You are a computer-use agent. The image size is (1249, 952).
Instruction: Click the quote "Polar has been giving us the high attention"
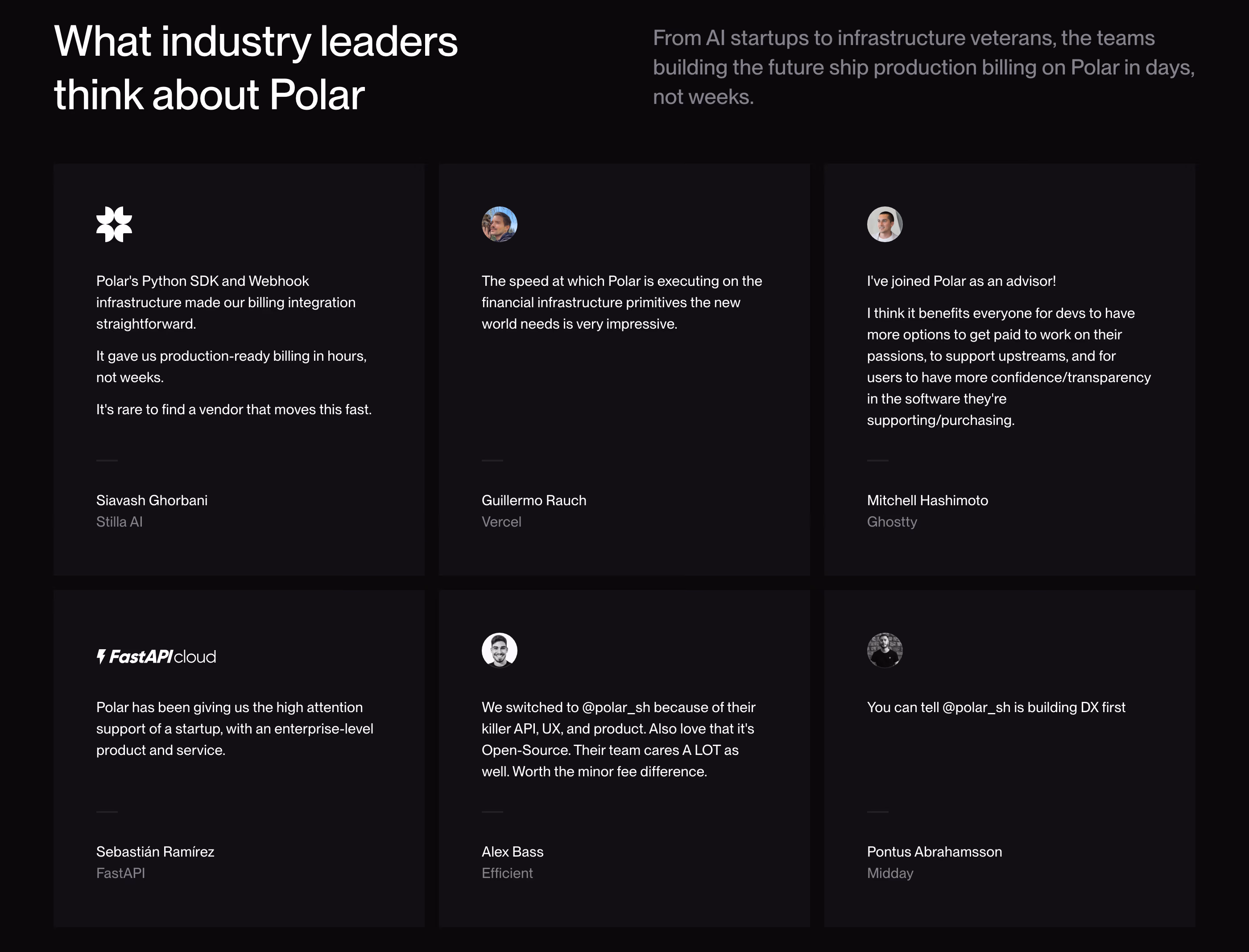[235, 729]
